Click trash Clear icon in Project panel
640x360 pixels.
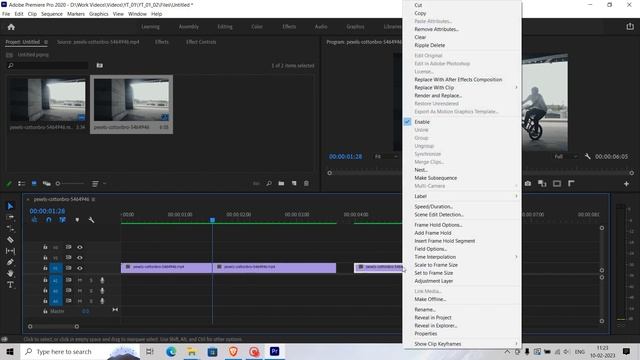[306, 184]
